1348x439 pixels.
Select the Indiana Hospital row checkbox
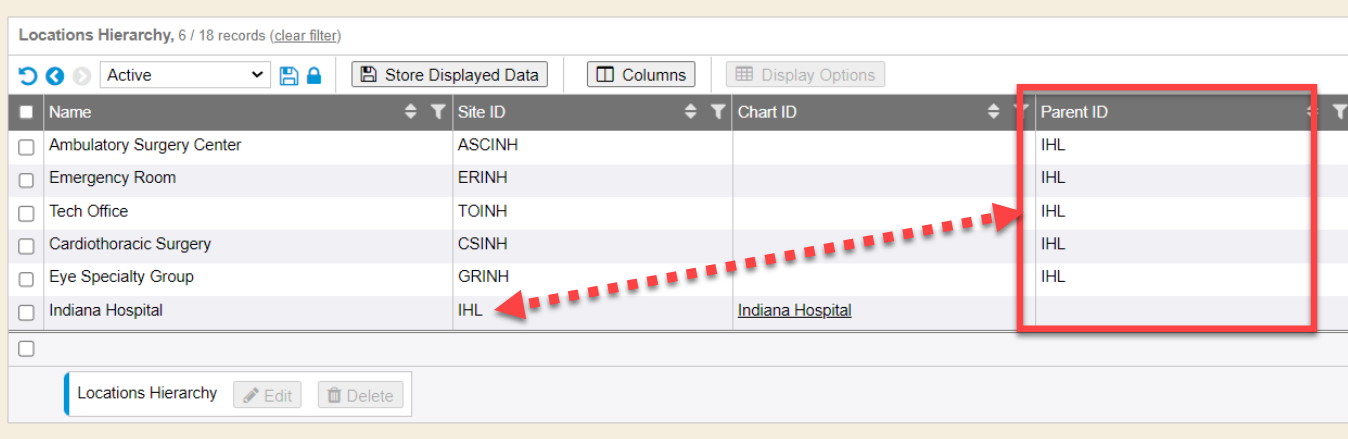tap(26, 312)
